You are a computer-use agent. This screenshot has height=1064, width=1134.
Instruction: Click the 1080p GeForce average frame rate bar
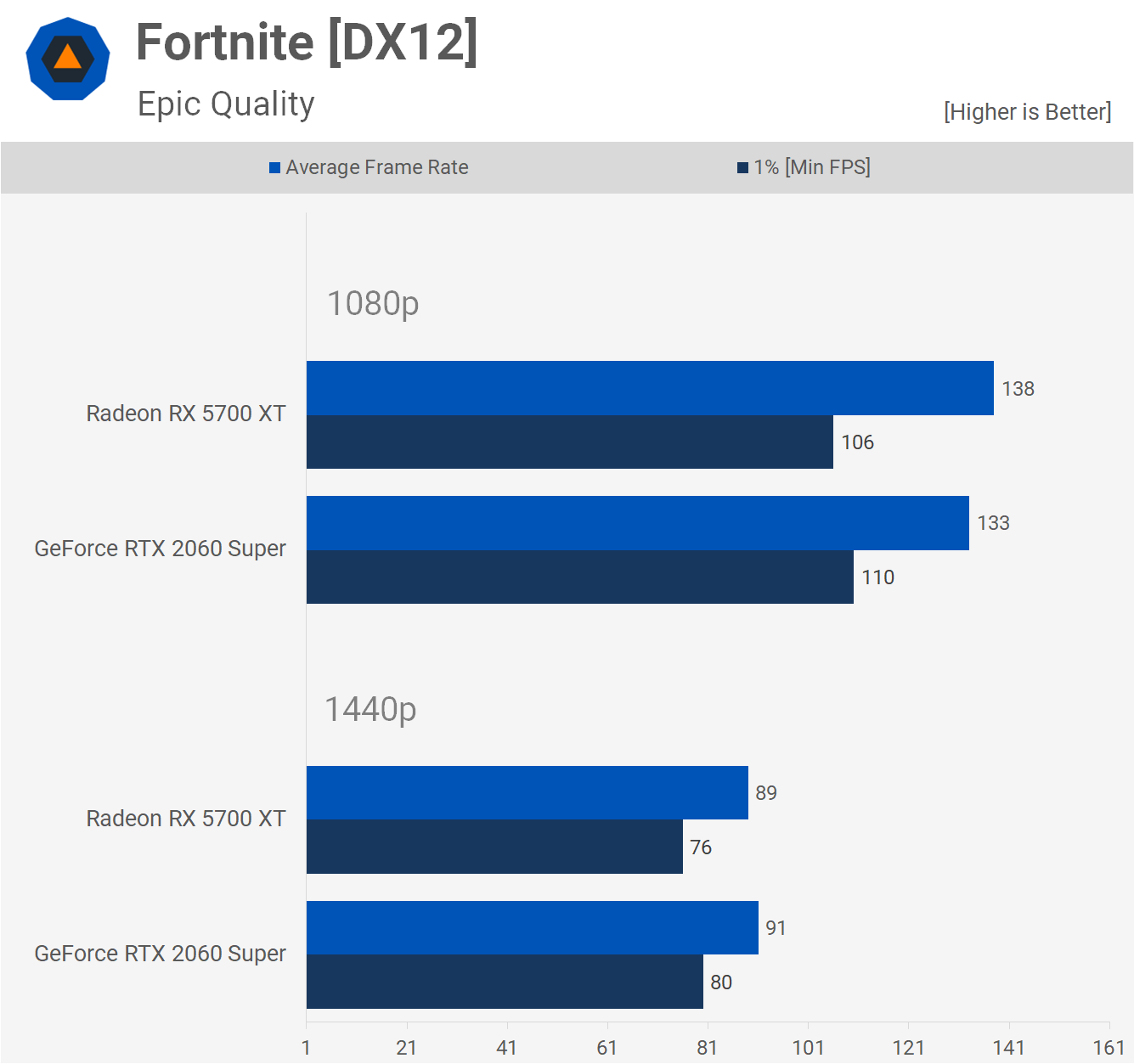pyautogui.click(x=638, y=523)
